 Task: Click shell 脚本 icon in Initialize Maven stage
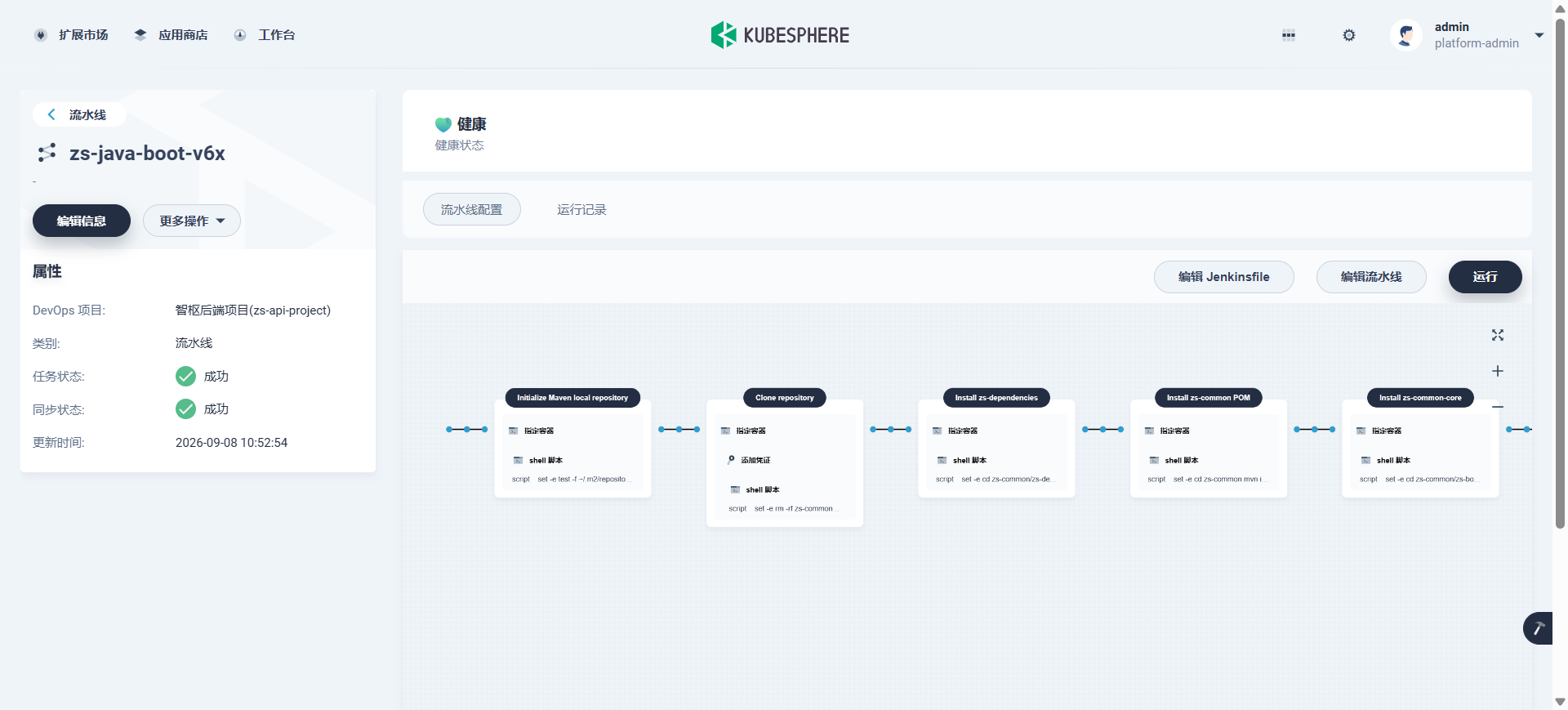518,460
